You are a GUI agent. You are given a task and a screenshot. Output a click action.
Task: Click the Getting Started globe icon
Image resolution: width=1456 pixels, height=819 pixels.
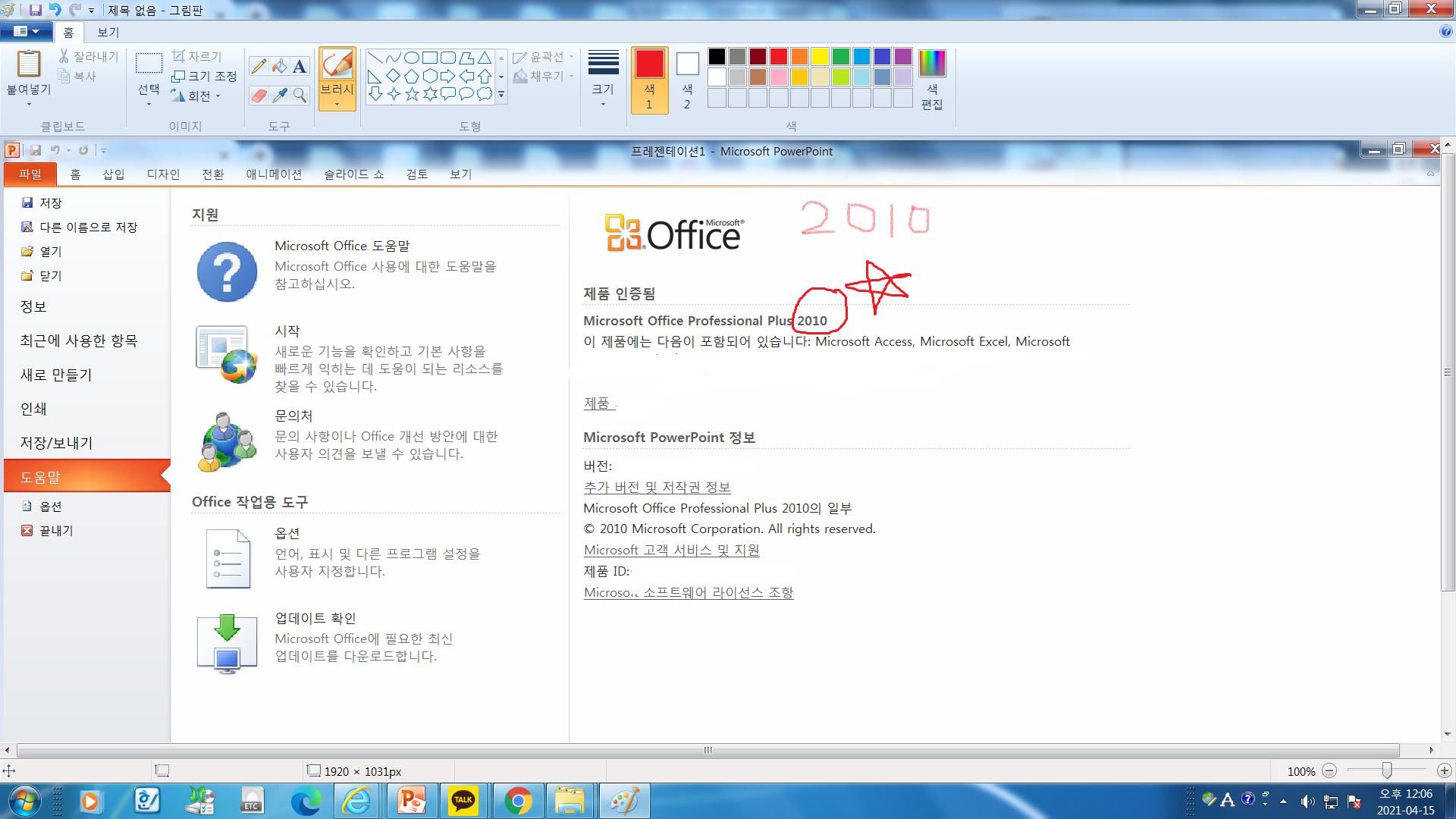point(227,354)
